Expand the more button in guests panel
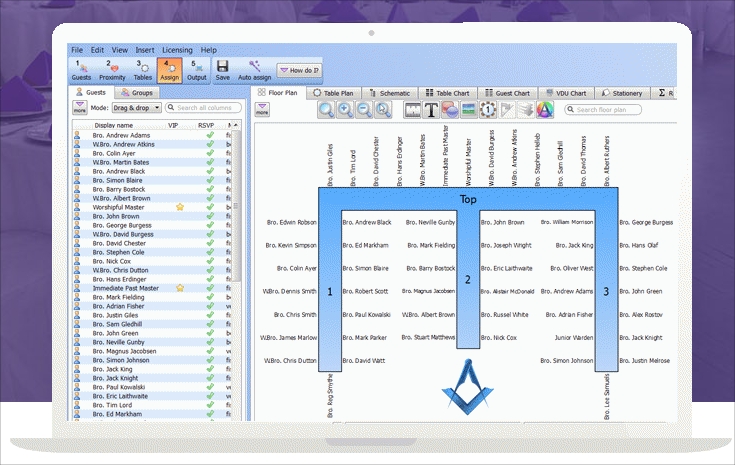The width and height of the screenshot is (735, 465). tap(79, 107)
